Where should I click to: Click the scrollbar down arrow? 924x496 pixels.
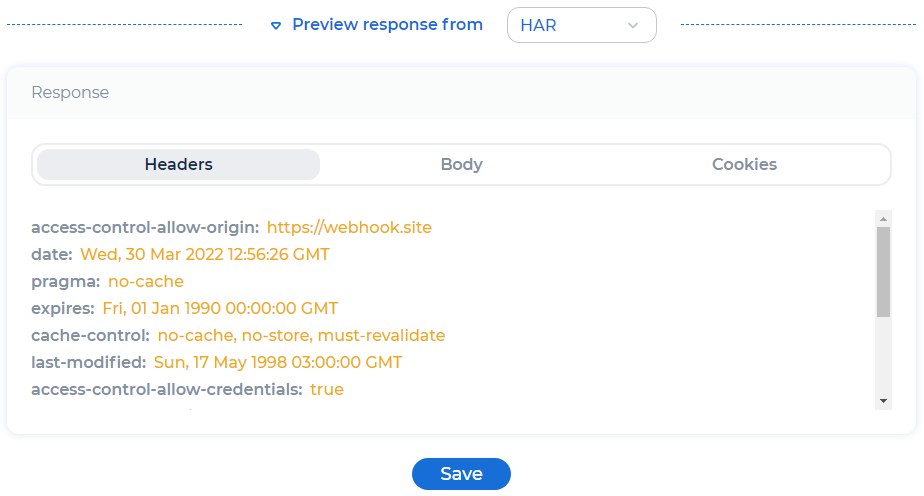(883, 401)
